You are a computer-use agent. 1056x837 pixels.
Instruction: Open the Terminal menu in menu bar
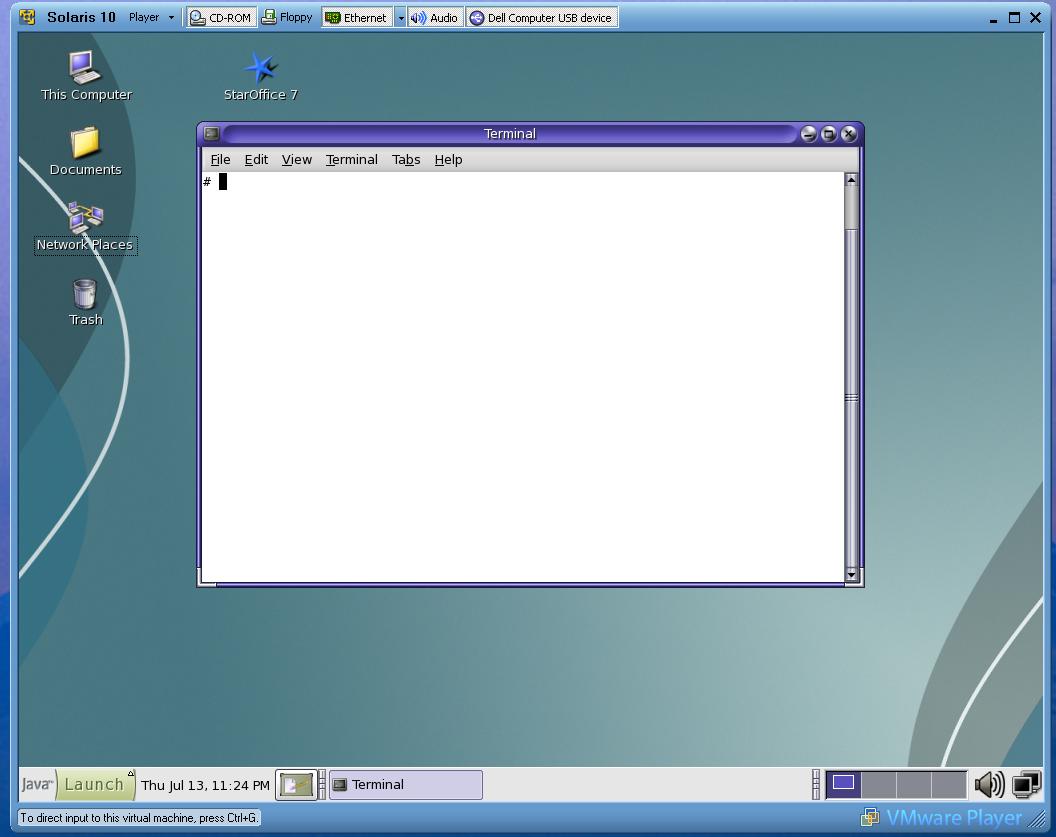(352, 160)
